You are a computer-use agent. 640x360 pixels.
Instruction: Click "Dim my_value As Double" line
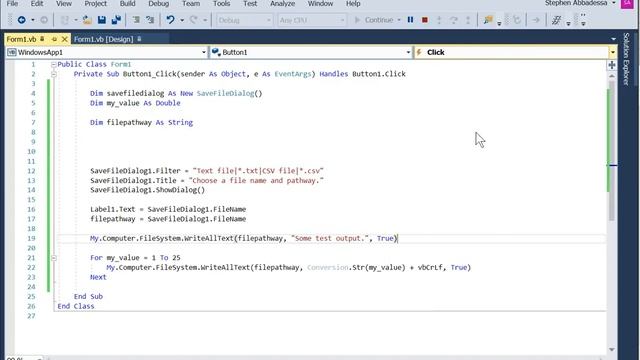coord(135,103)
